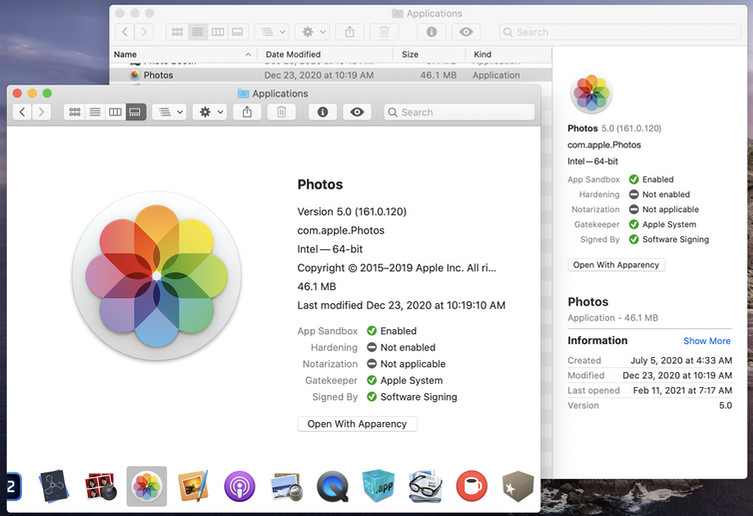The height and width of the screenshot is (516, 753).
Task: Open group-by dropdown in rear window
Action: (272, 32)
